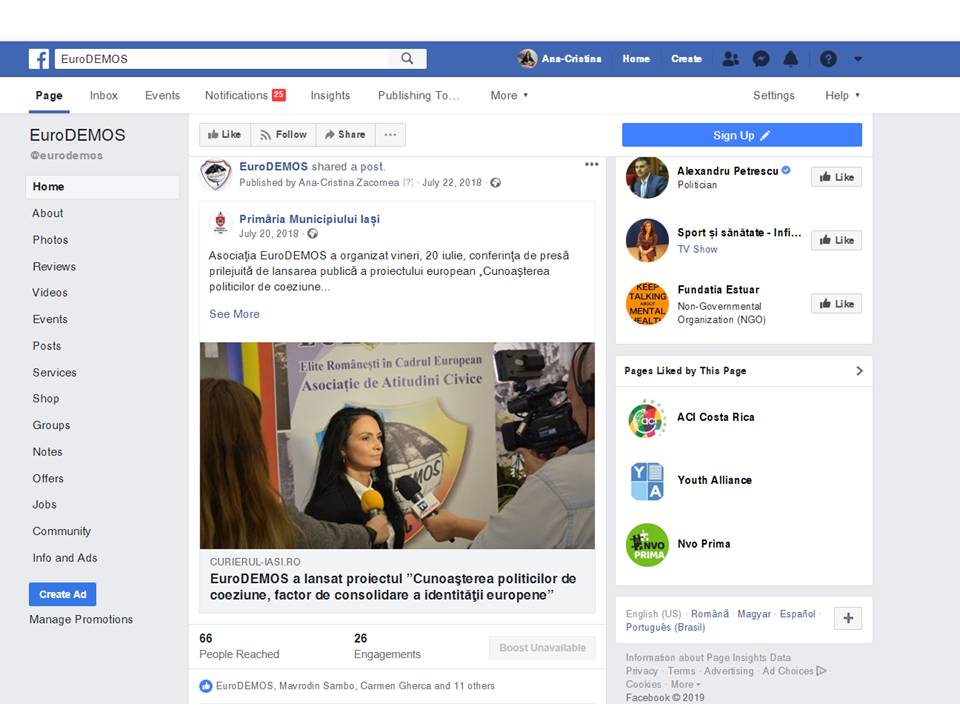Viewport: 960px width, 720px height.
Task: Switch to the Inbox tab
Action: click(x=103, y=95)
